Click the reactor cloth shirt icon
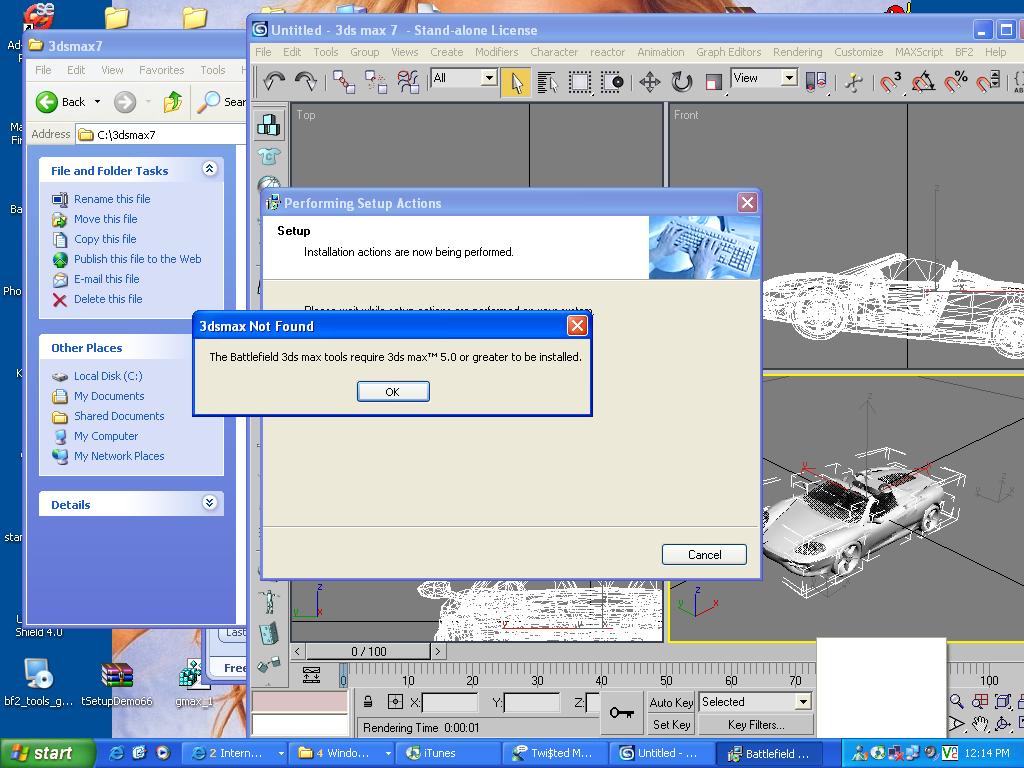1024x768 pixels. pos(268,156)
